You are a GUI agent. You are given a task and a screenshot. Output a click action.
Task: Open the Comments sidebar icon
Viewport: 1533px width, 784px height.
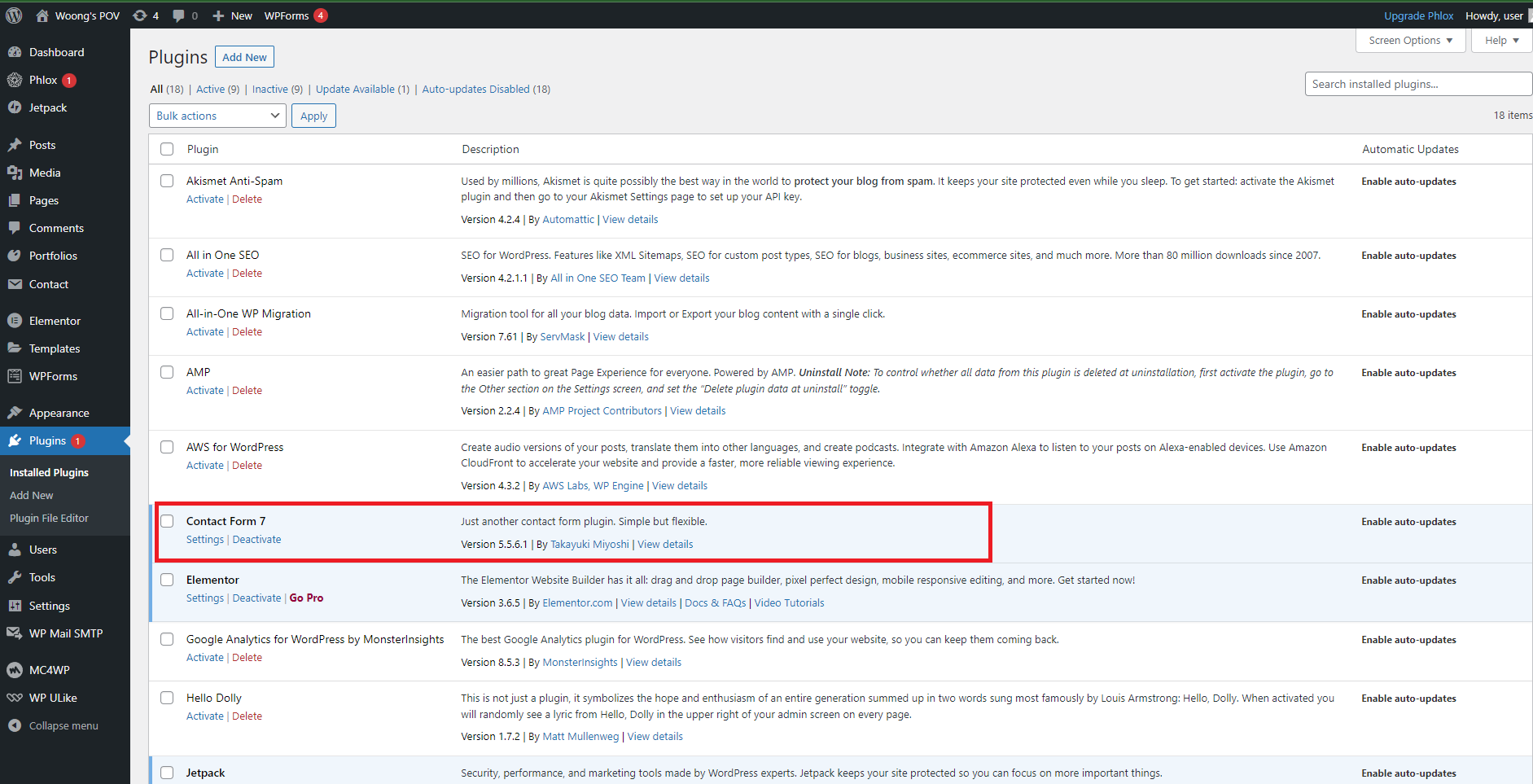pyautogui.click(x=15, y=228)
